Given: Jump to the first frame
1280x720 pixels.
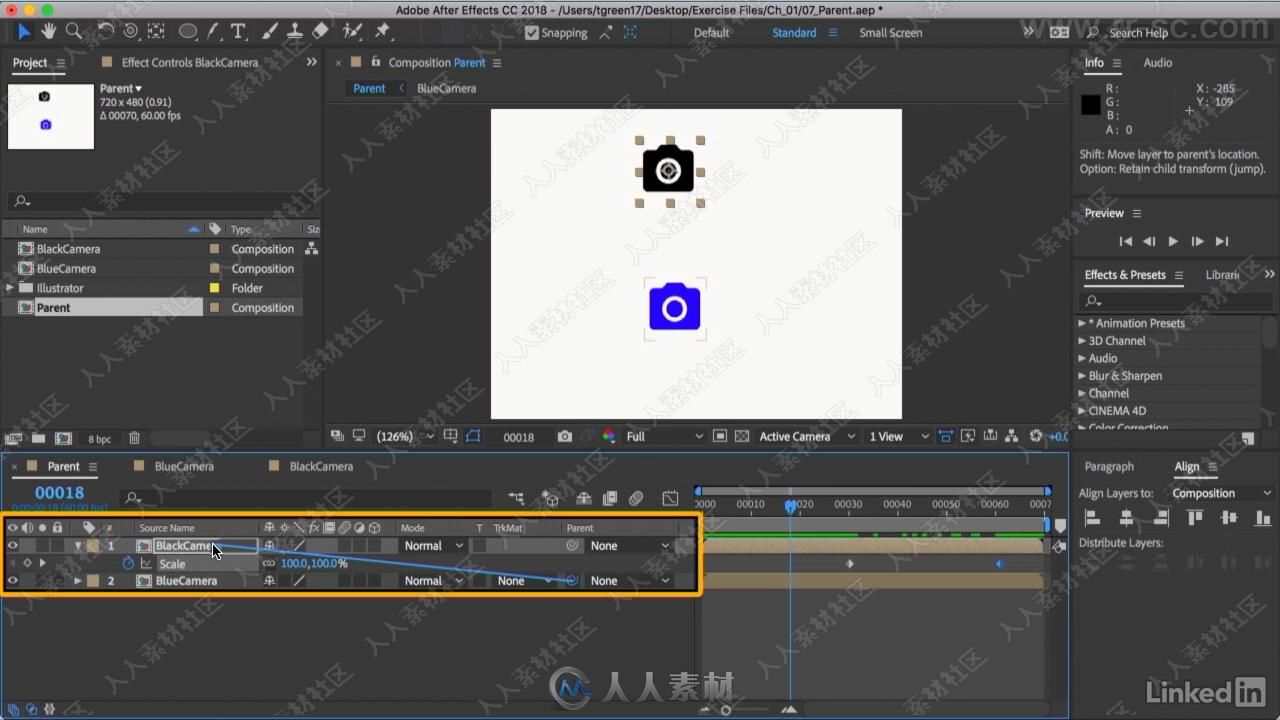Looking at the screenshot, I should 1125,241.
